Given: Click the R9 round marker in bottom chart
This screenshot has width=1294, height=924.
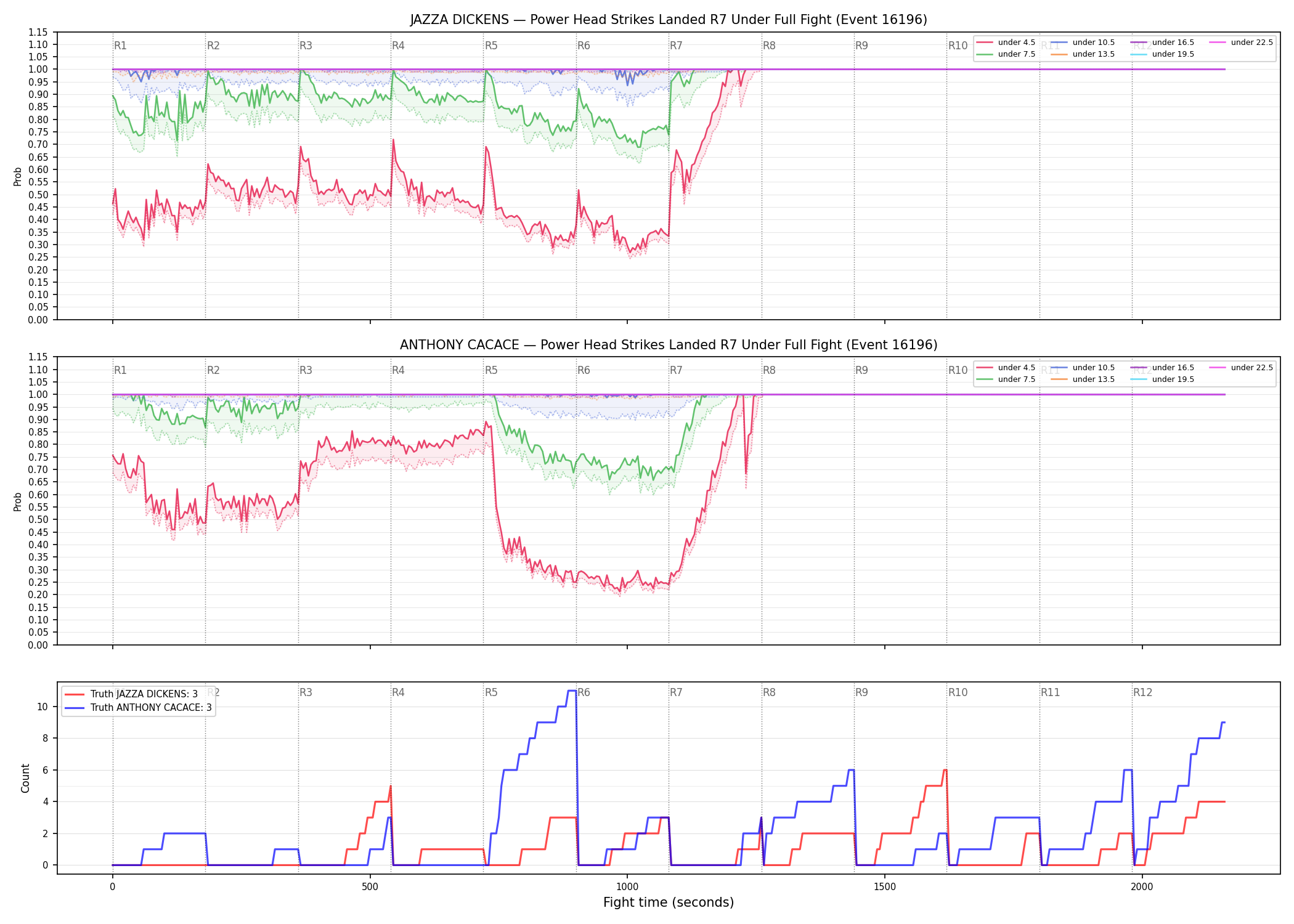Looking at the screenshot, I should pos(861,692).
